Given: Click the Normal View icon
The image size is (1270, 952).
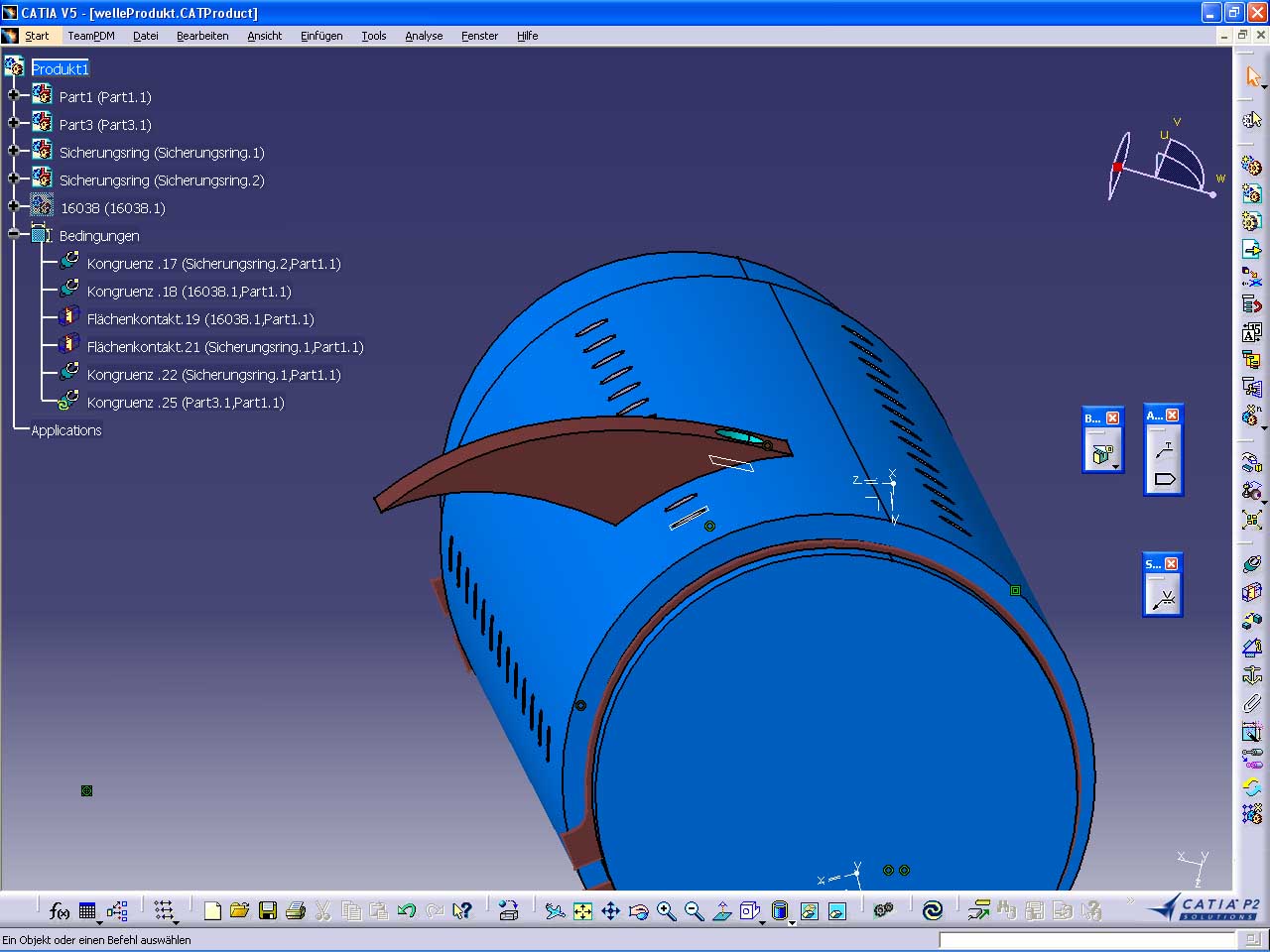Looking at the screenshot, I should [x=721, y=910].
